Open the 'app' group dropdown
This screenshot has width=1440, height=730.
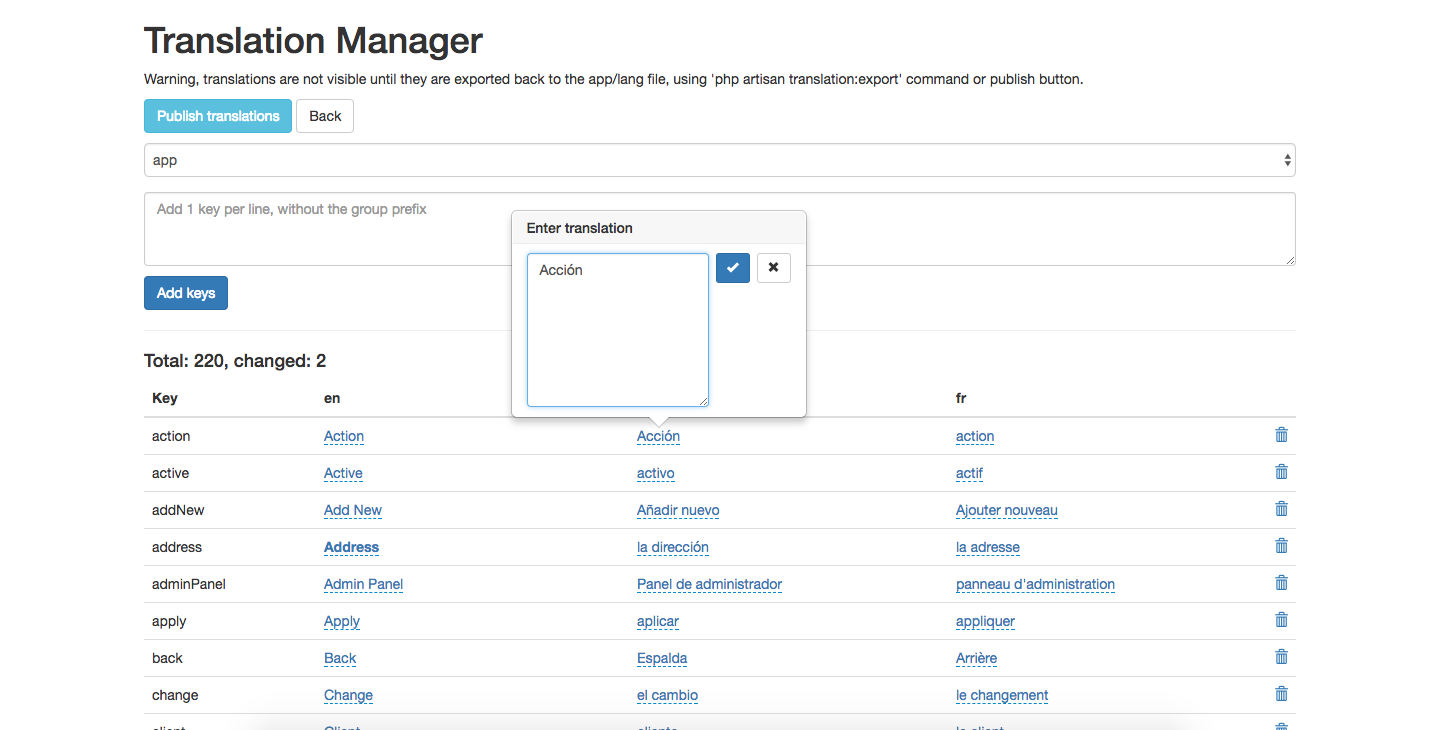[719, 160]
